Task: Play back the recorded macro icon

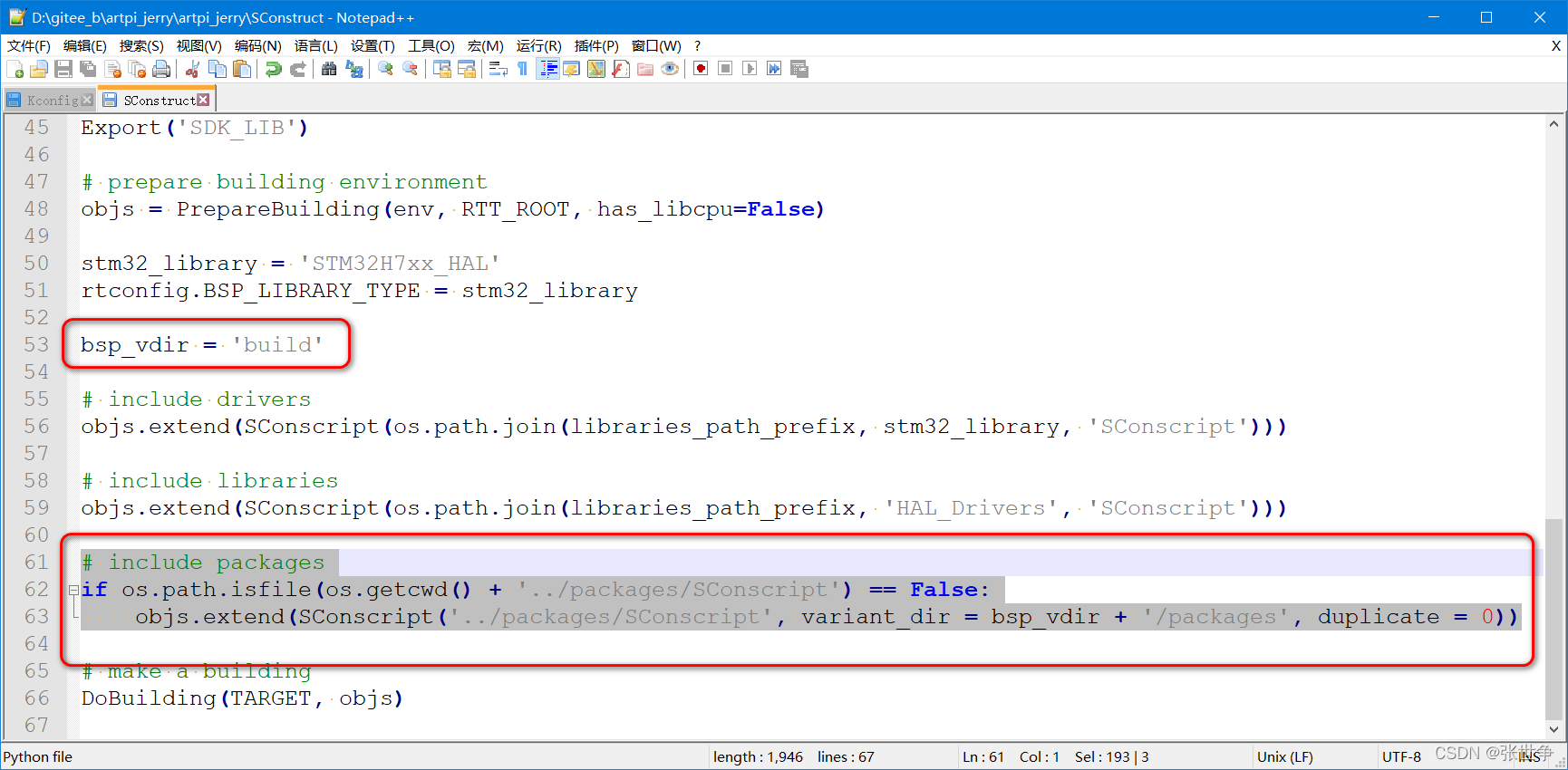Action: (750, 69)
